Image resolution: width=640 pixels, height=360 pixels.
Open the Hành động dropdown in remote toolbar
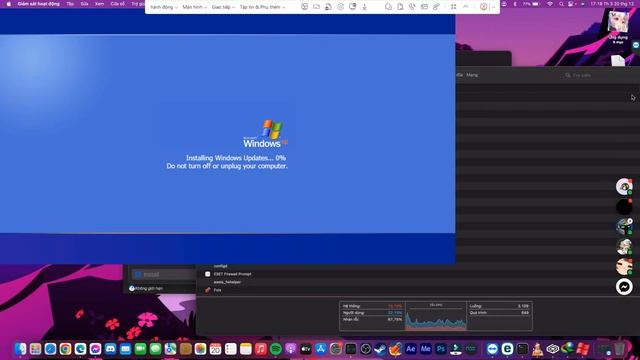click(x=164, y=7)
